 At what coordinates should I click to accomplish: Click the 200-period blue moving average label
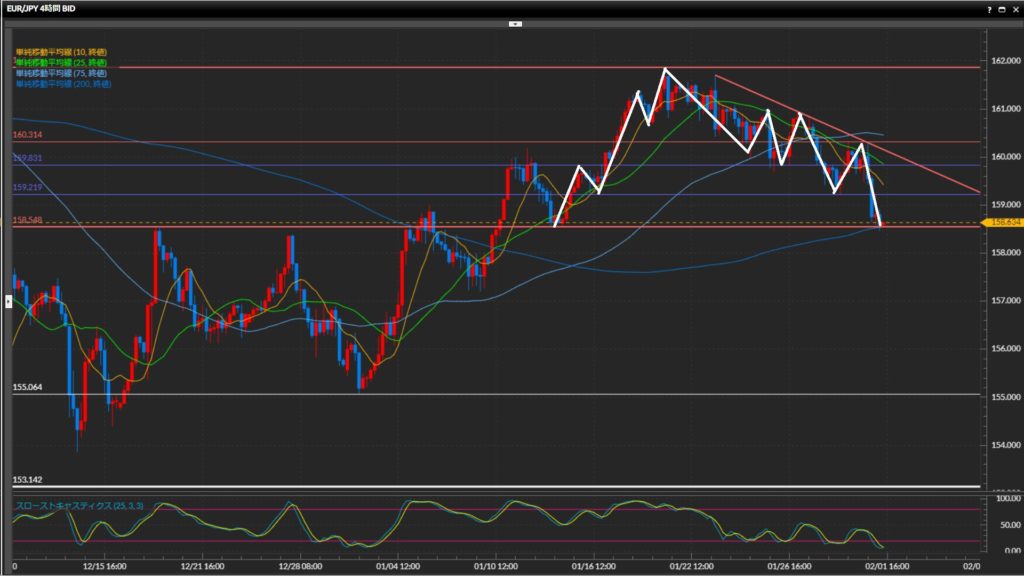coord(63,84)
